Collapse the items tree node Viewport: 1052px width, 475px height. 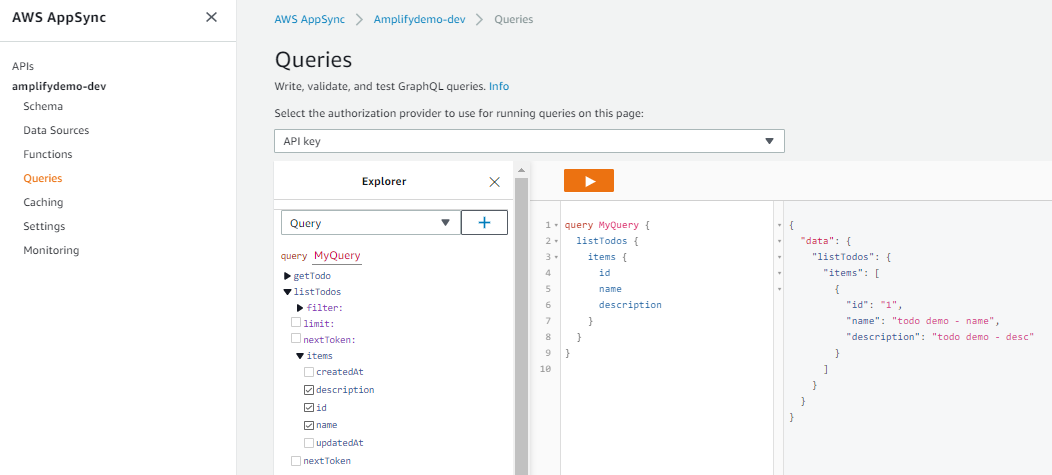pyautogui.click(x=301, y=356)
